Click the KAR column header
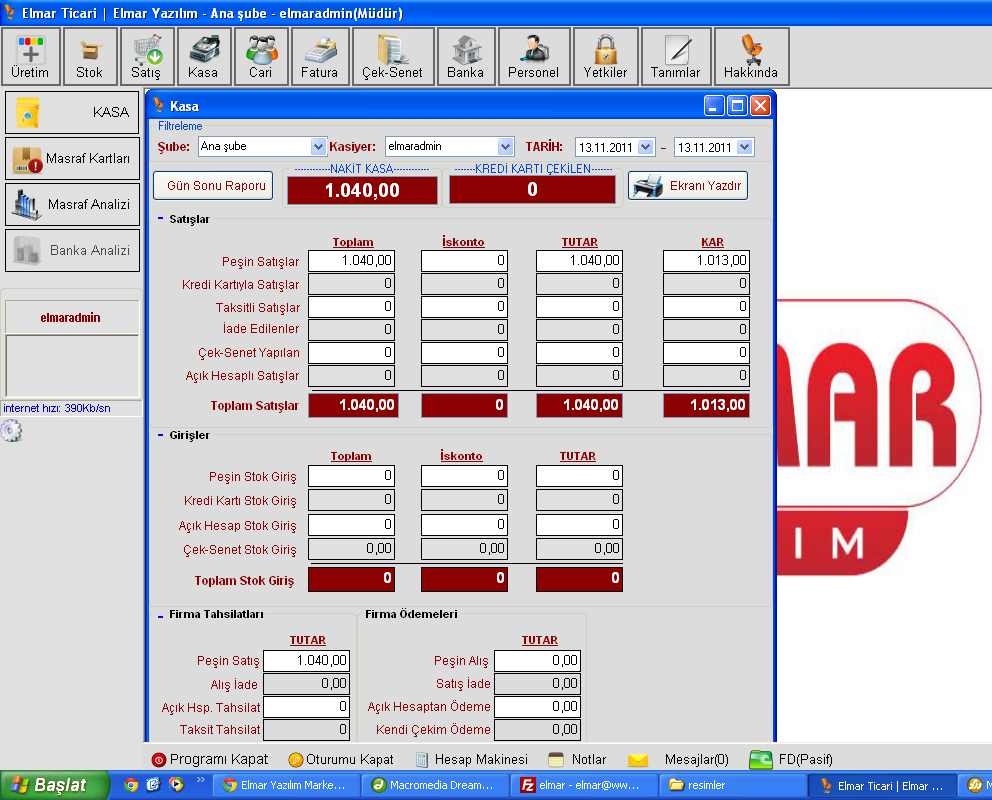 [x=712, y=242]
